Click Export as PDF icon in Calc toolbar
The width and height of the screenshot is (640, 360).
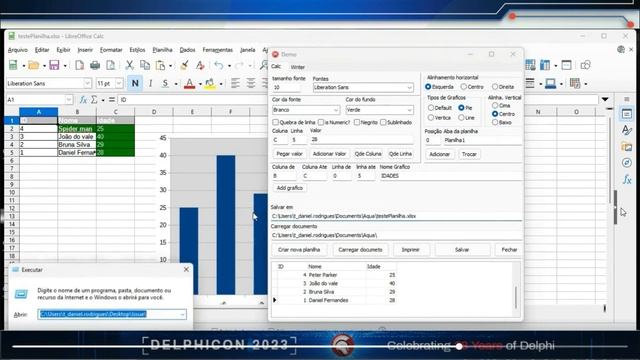[x=80, y=65]
